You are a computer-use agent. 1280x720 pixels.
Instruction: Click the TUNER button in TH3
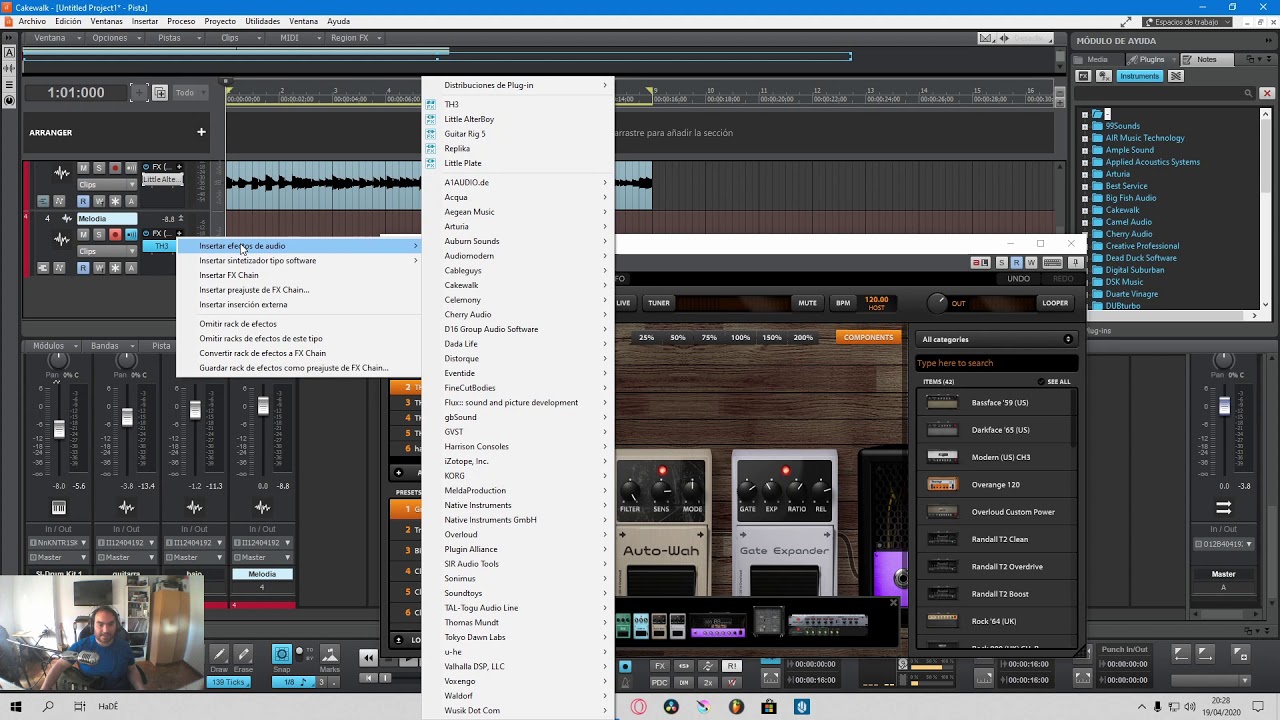(x=659, y=303)
